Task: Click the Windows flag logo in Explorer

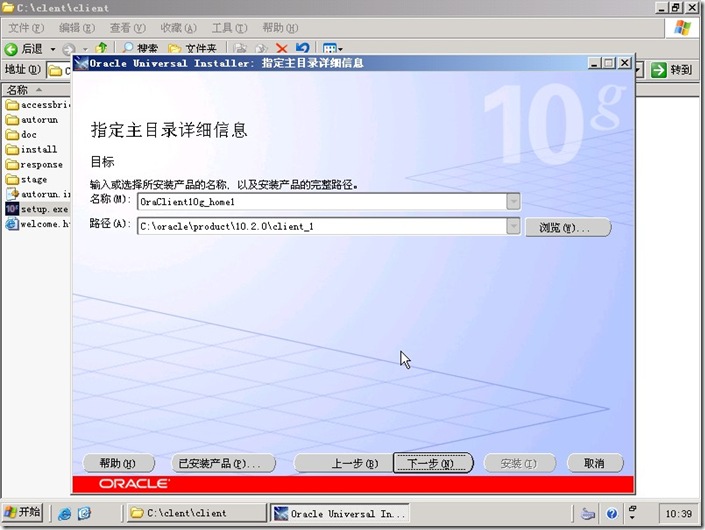Action: pyautogui.click(x=683, y=28)
